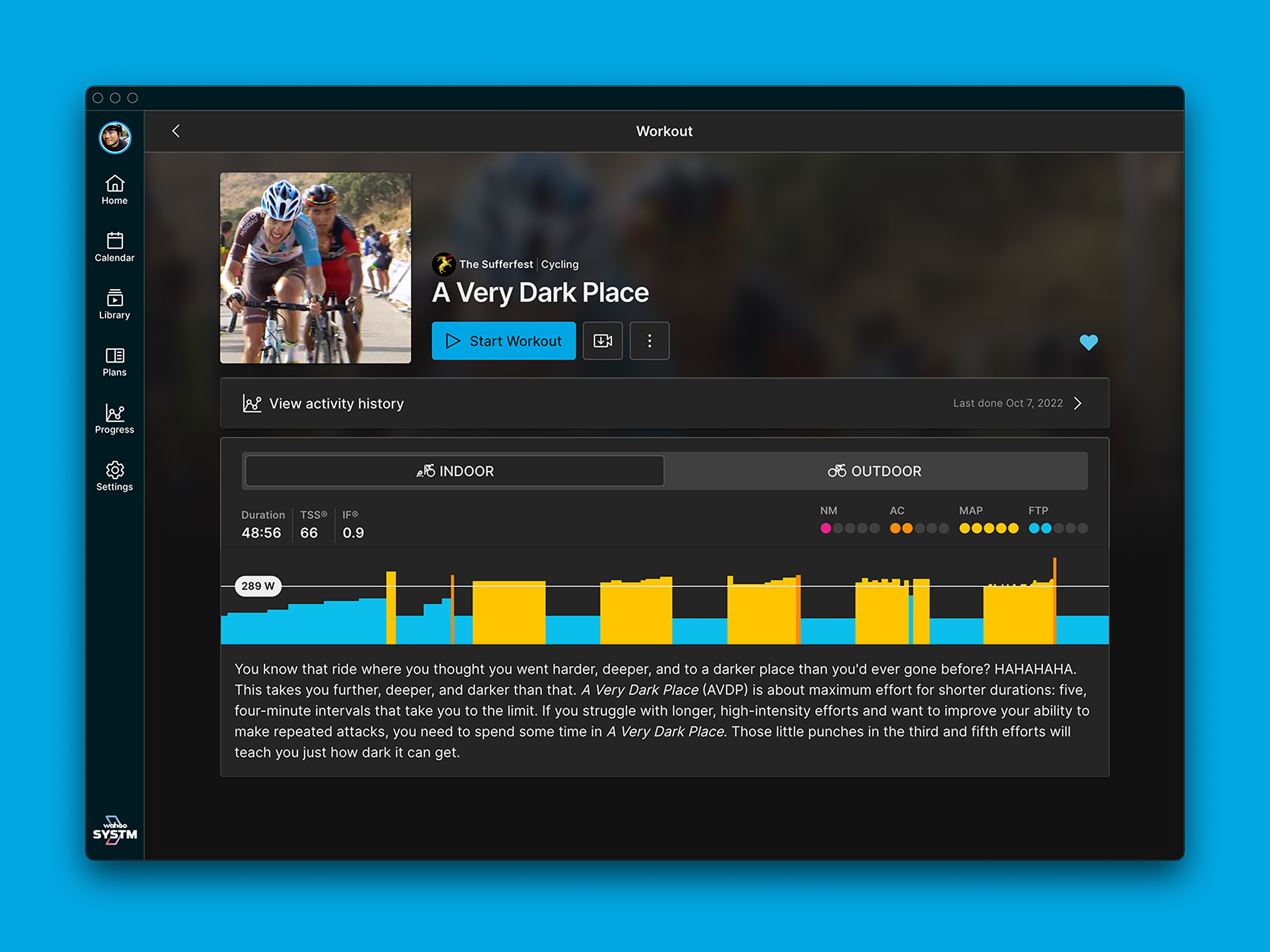Viewport: 1270px width, 952px height.
Task: Click the Wahoo SYSTM logo
Action: (x=115, y=830)
